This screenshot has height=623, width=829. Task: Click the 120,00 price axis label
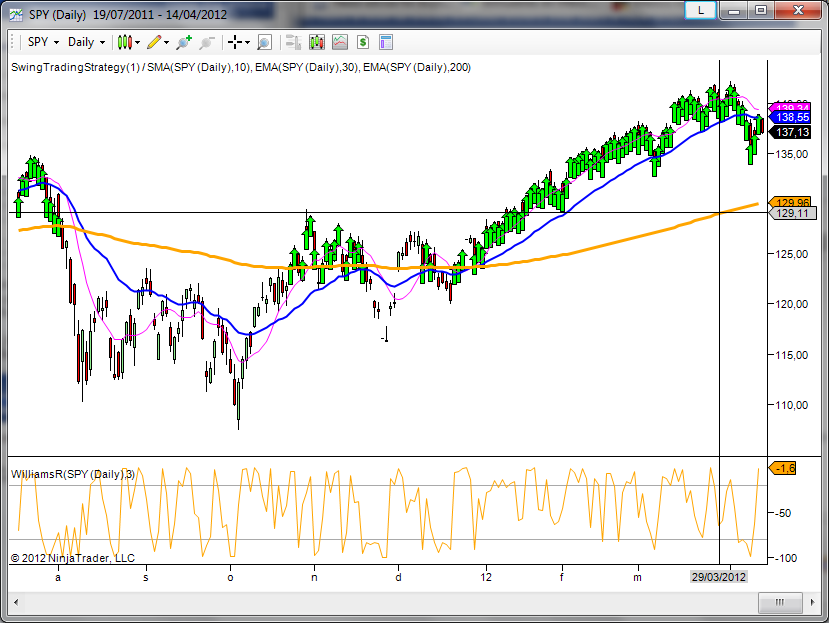791,304
